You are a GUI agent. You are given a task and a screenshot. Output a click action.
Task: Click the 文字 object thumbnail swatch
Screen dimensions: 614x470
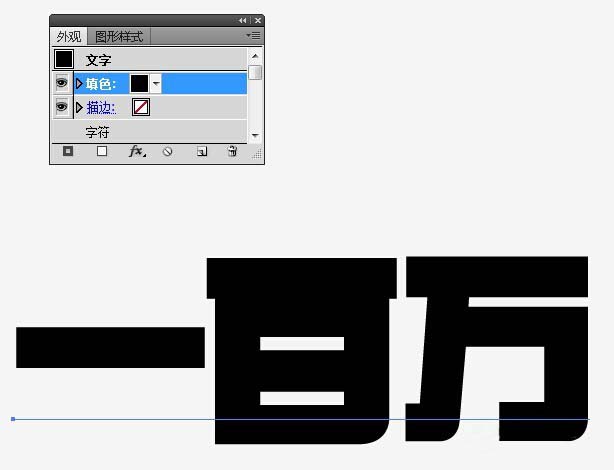pos(64,59)
